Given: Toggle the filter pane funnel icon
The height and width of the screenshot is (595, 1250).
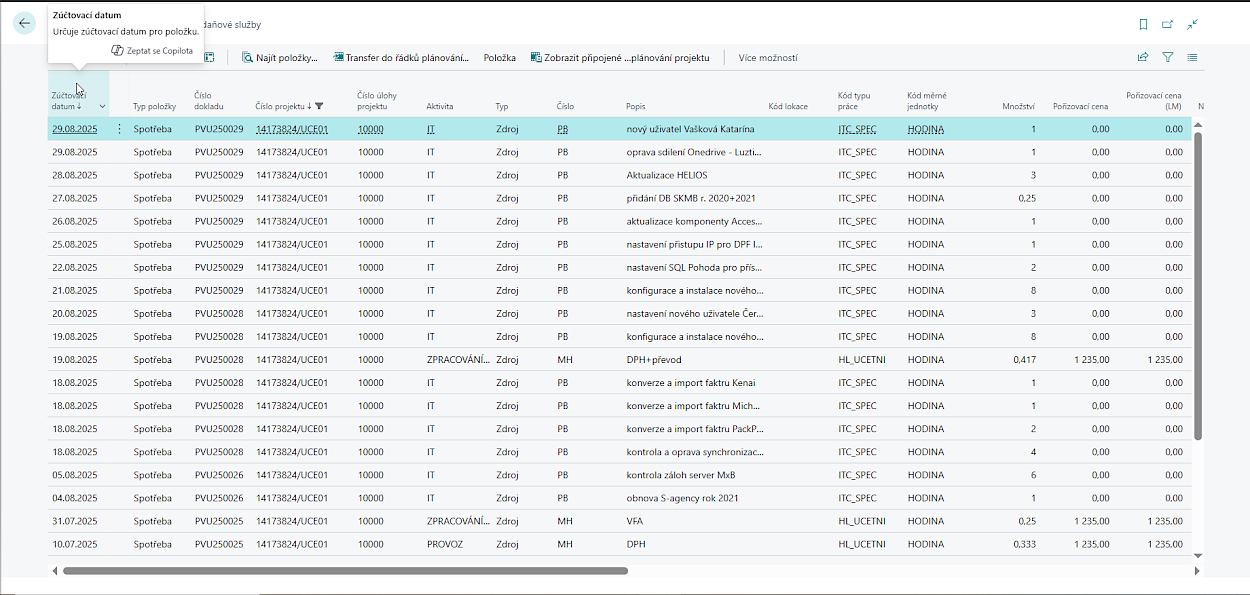Looking at the screenshot, I should click(1167, 58).
